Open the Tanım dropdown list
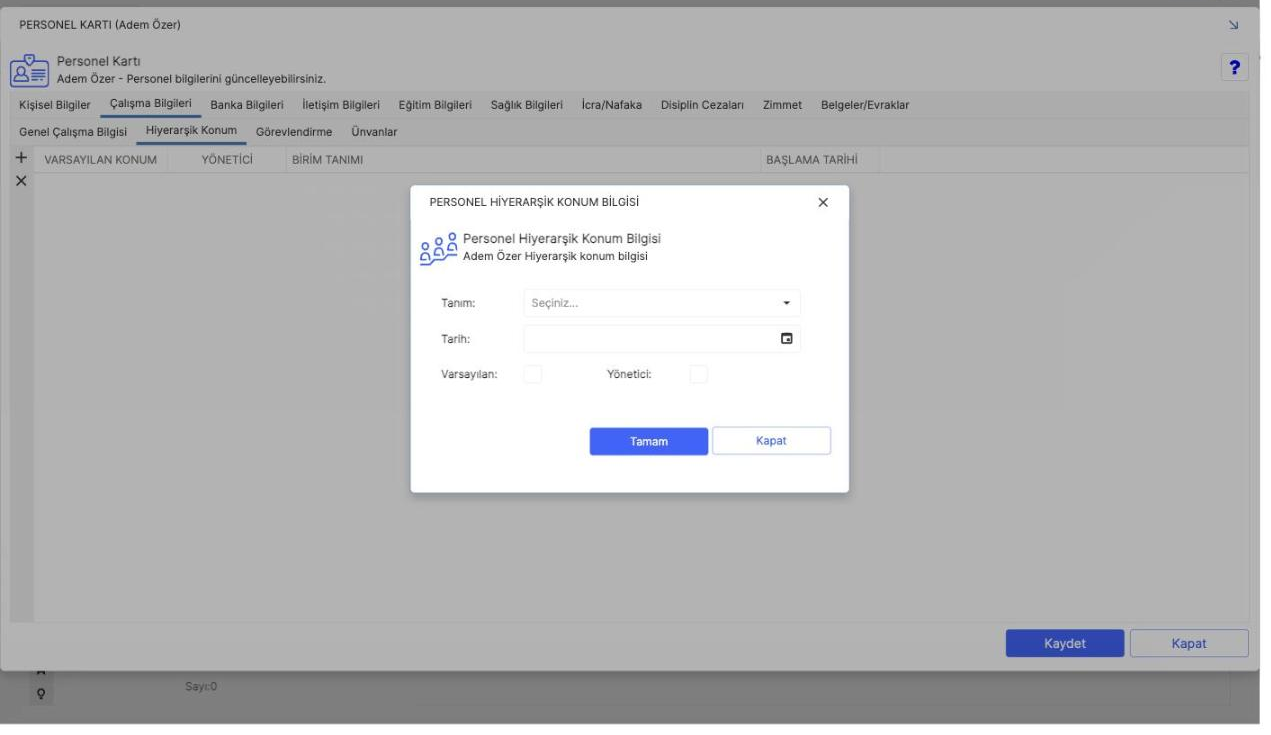 tap(662, 303)
